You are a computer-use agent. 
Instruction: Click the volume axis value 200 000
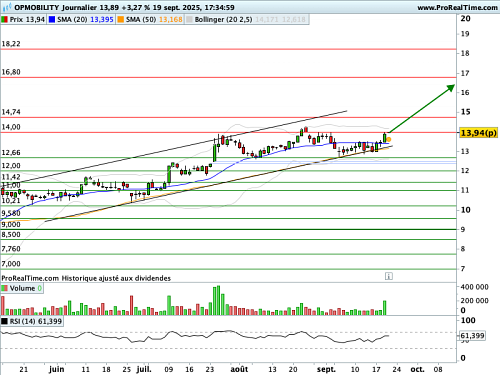pyautogui.click(x=474, y=301)
